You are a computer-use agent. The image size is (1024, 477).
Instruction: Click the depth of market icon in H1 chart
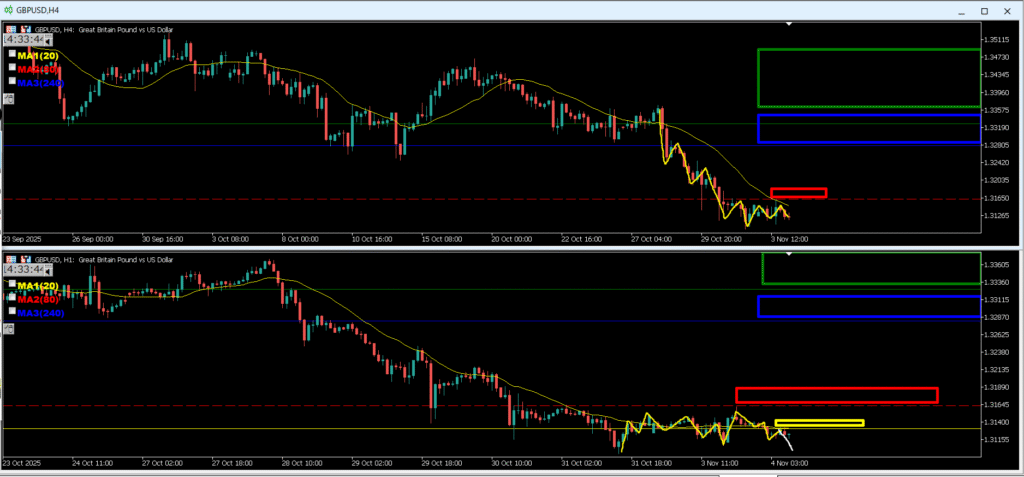(x=11, y=259)
